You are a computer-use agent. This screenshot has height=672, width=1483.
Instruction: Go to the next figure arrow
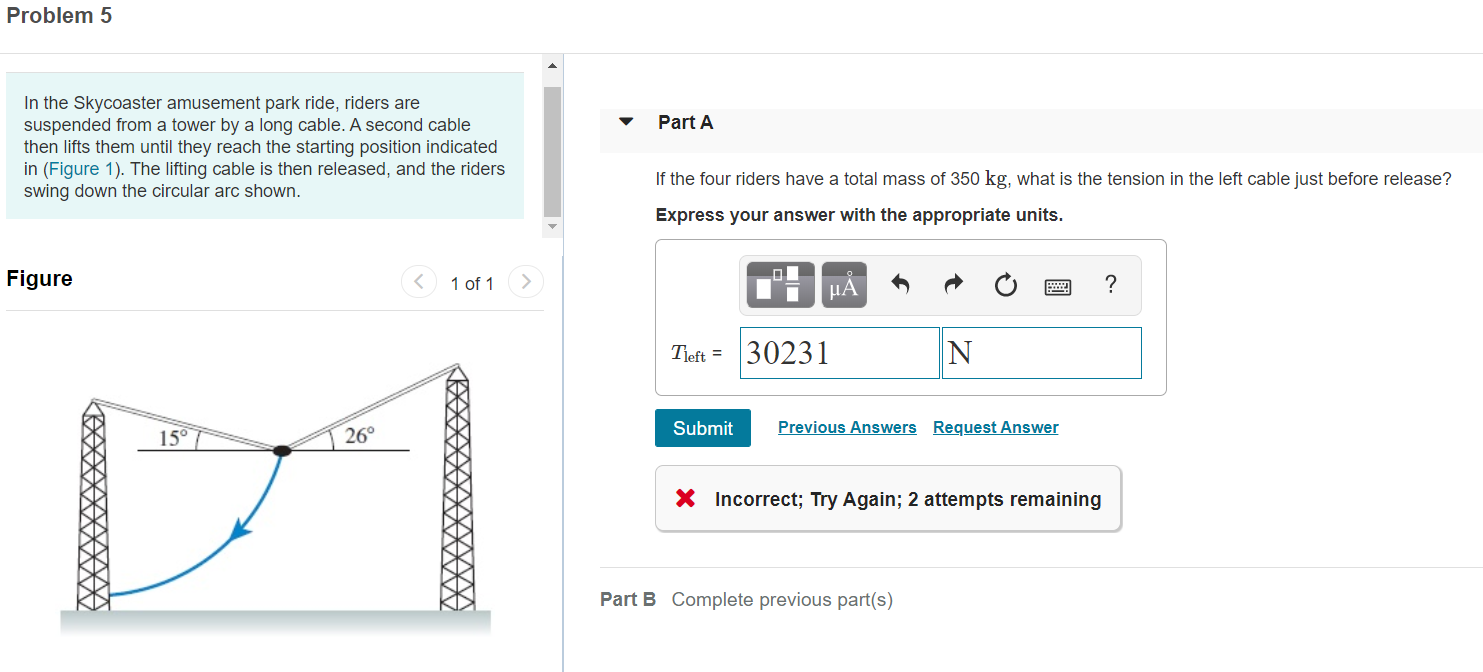[526, 283]
